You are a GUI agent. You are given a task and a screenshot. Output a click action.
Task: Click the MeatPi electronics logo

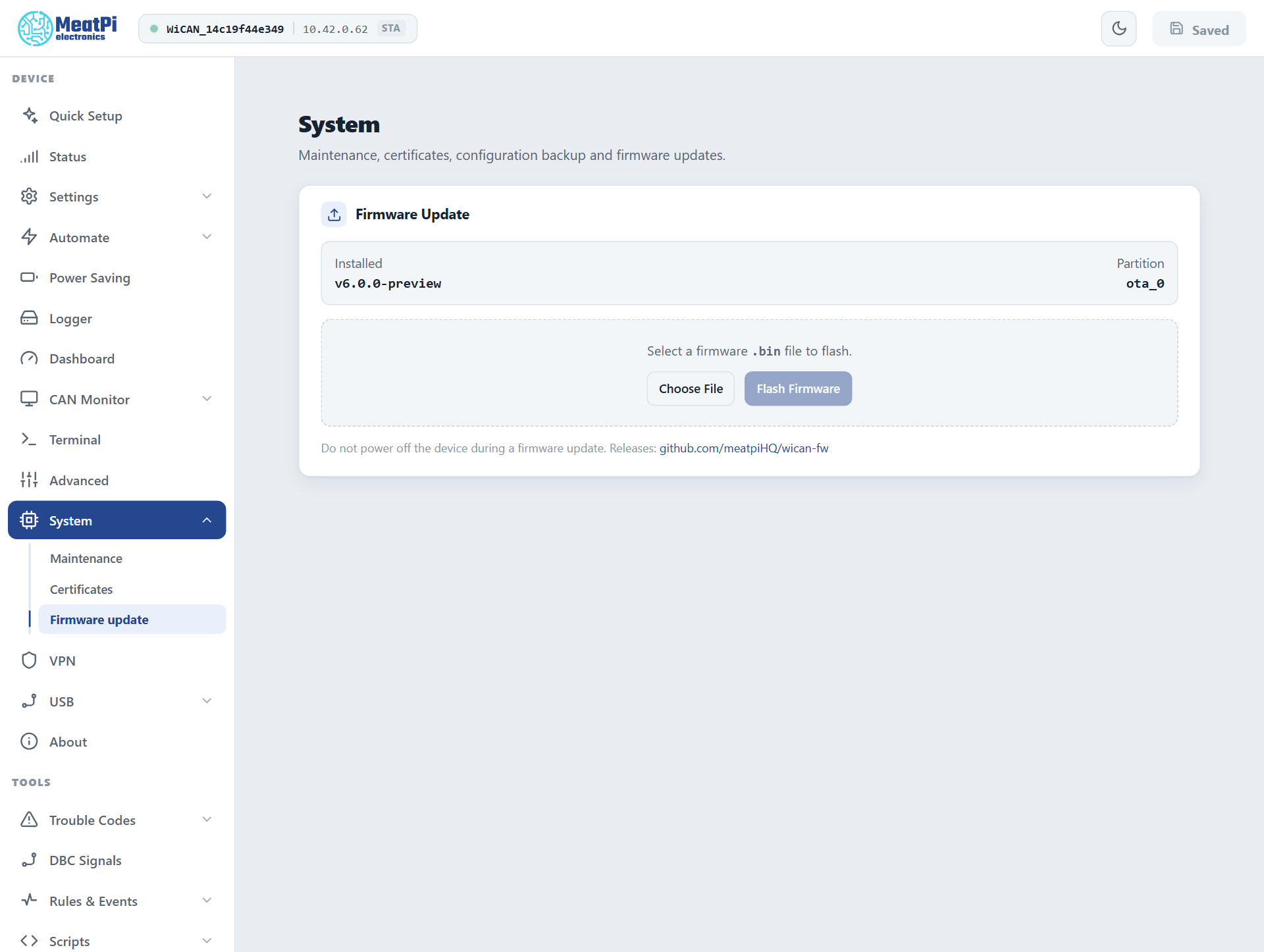(67, 28)
